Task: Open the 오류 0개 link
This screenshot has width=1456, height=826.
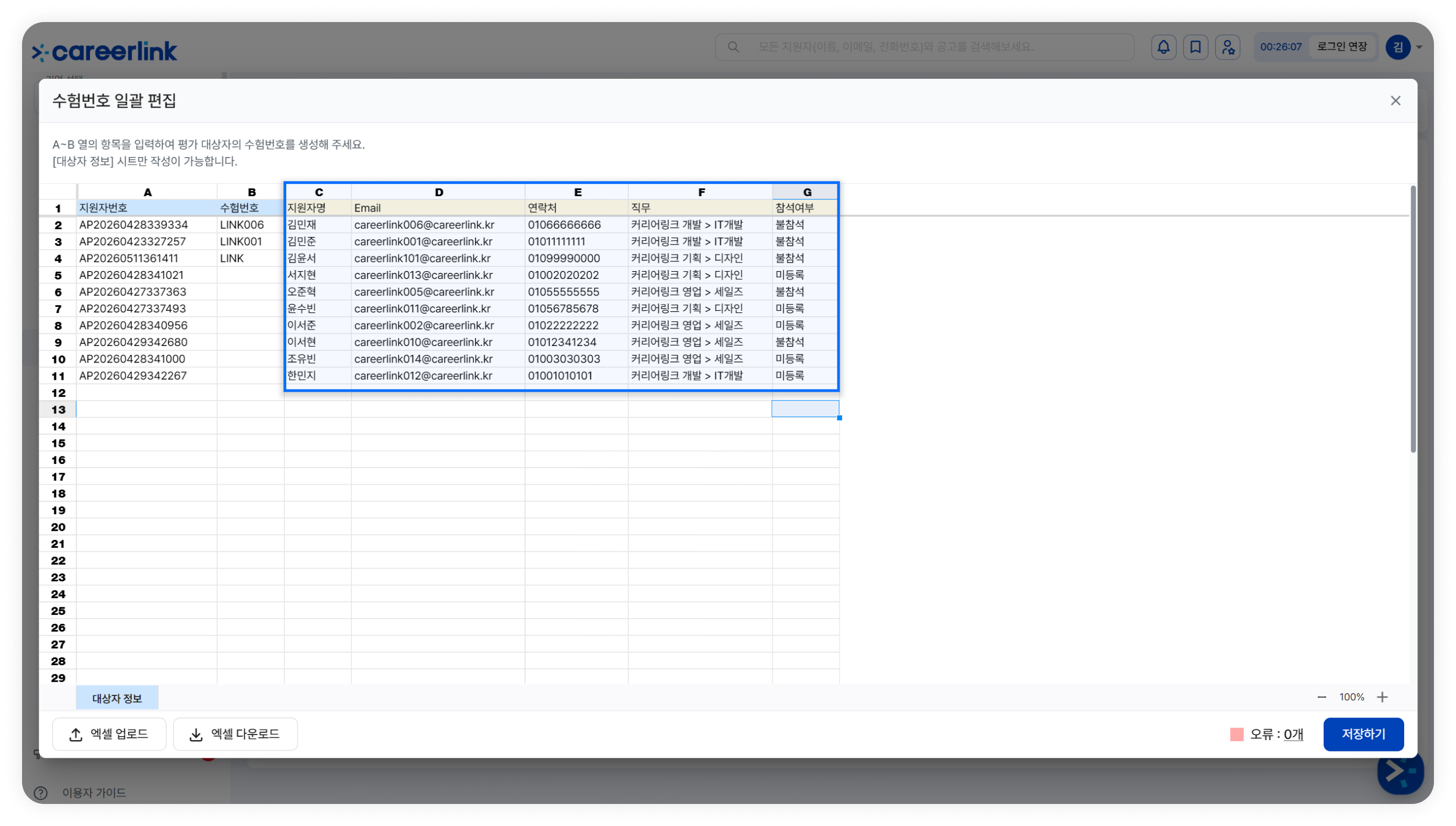Action: pos(1293,734)
